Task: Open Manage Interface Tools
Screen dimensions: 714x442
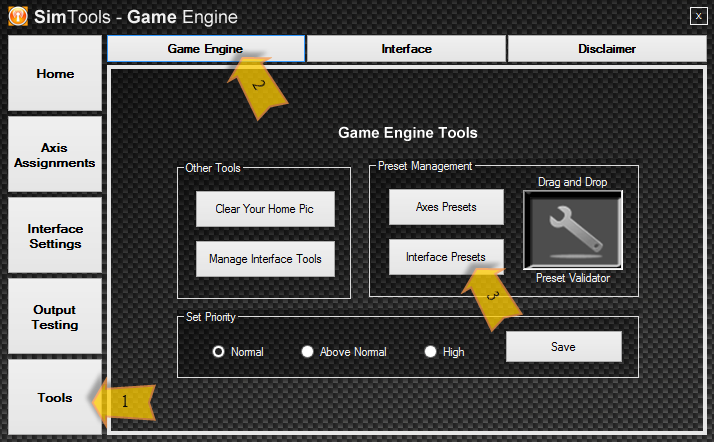Action: [x=265, y=259]
